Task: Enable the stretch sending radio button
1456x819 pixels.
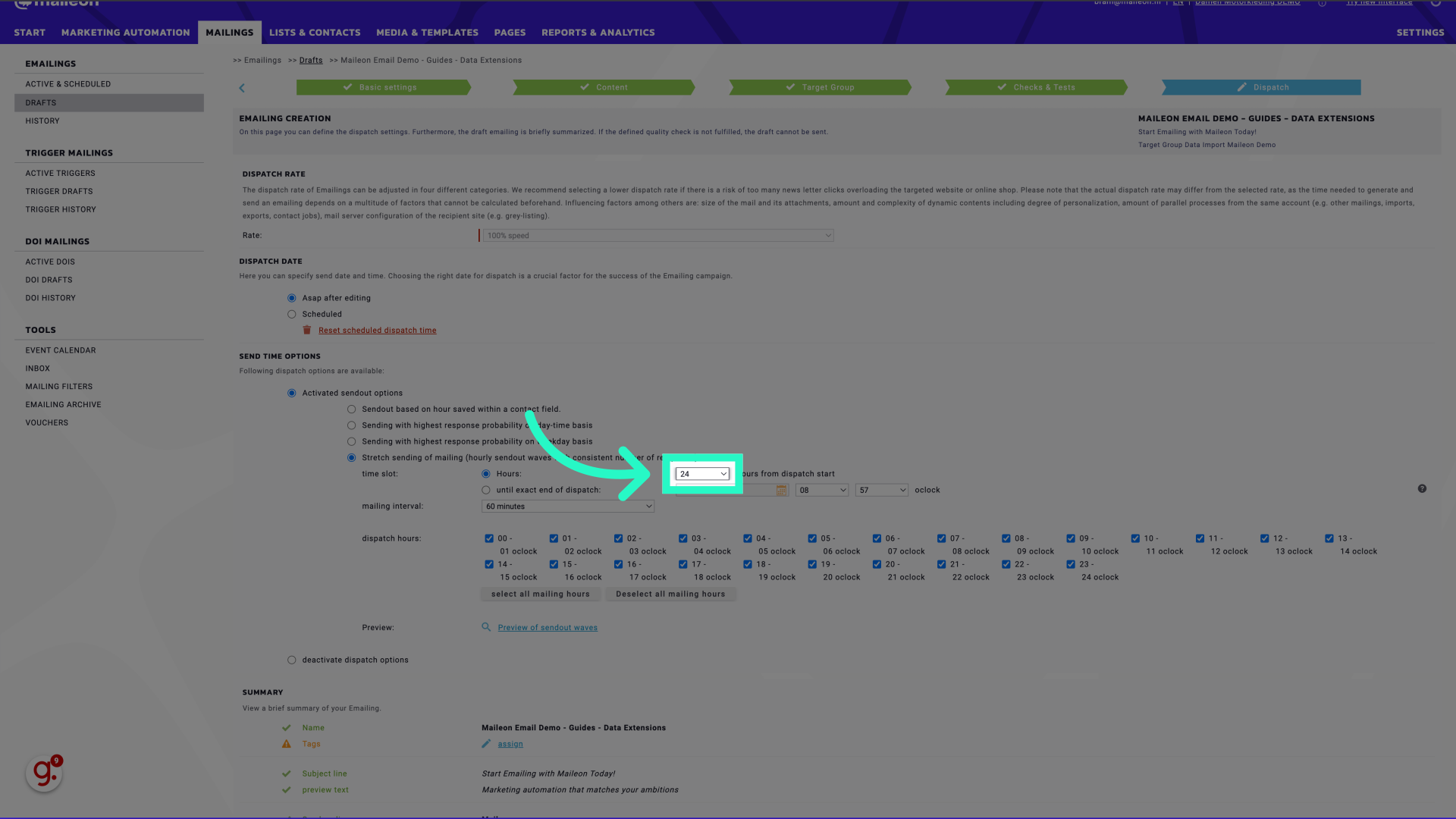Action: [x=352, y=458]
